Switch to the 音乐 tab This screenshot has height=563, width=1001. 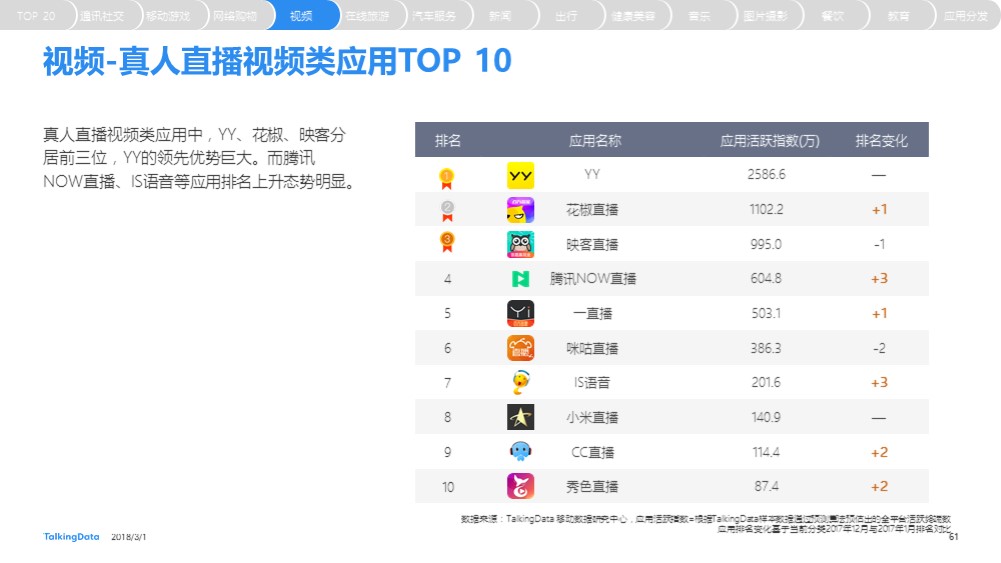(699, 15)
